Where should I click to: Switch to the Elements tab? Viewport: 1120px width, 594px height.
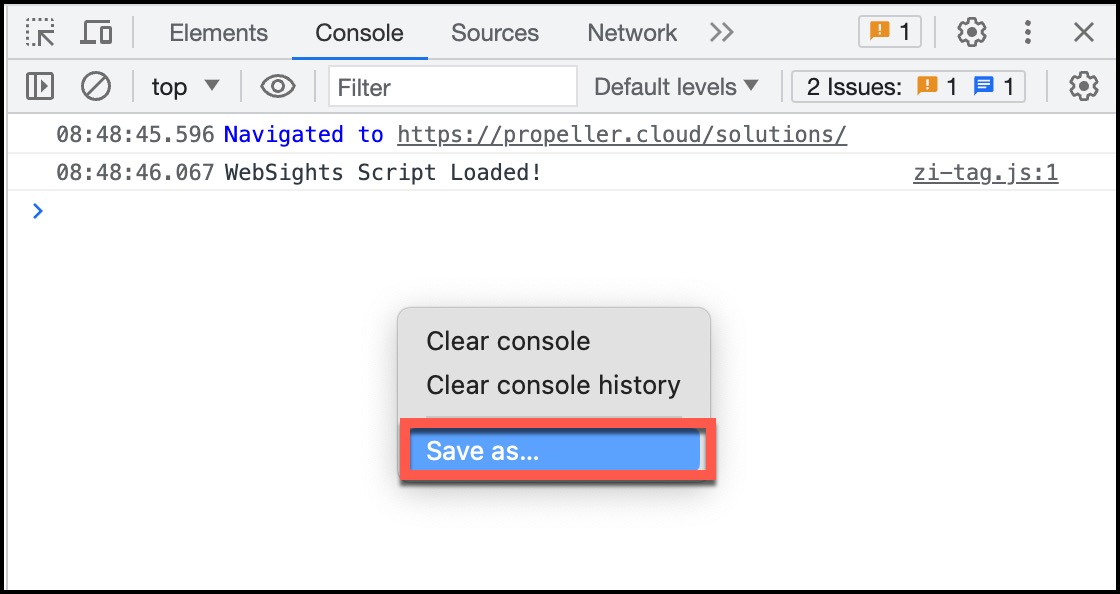pos(219,32)
